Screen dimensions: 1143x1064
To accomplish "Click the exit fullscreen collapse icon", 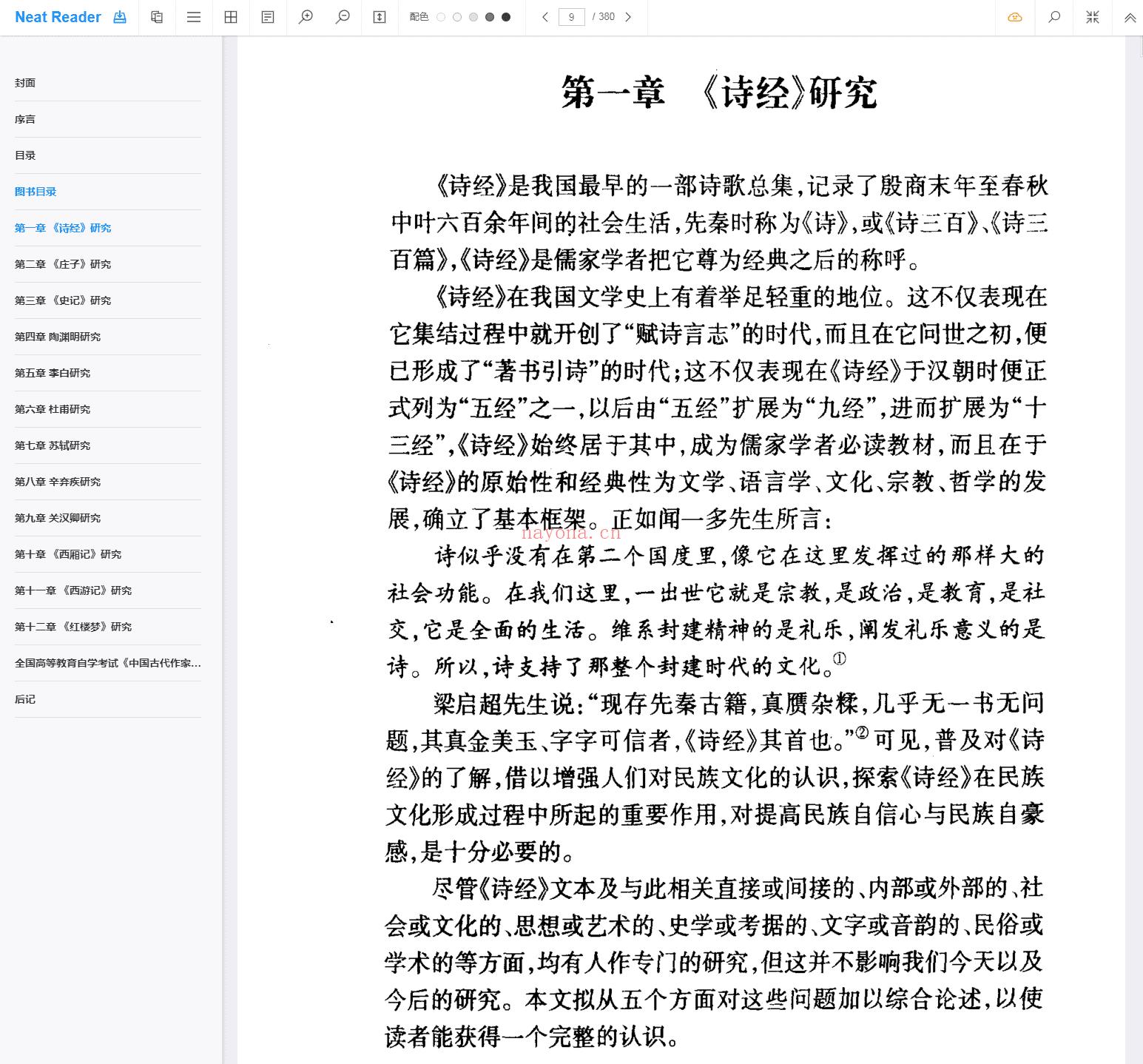I will coord(1093,17).
